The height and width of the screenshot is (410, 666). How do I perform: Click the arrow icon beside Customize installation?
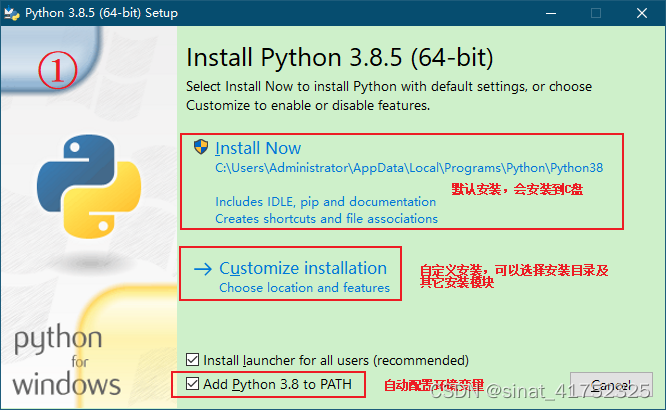coord(203,269)
